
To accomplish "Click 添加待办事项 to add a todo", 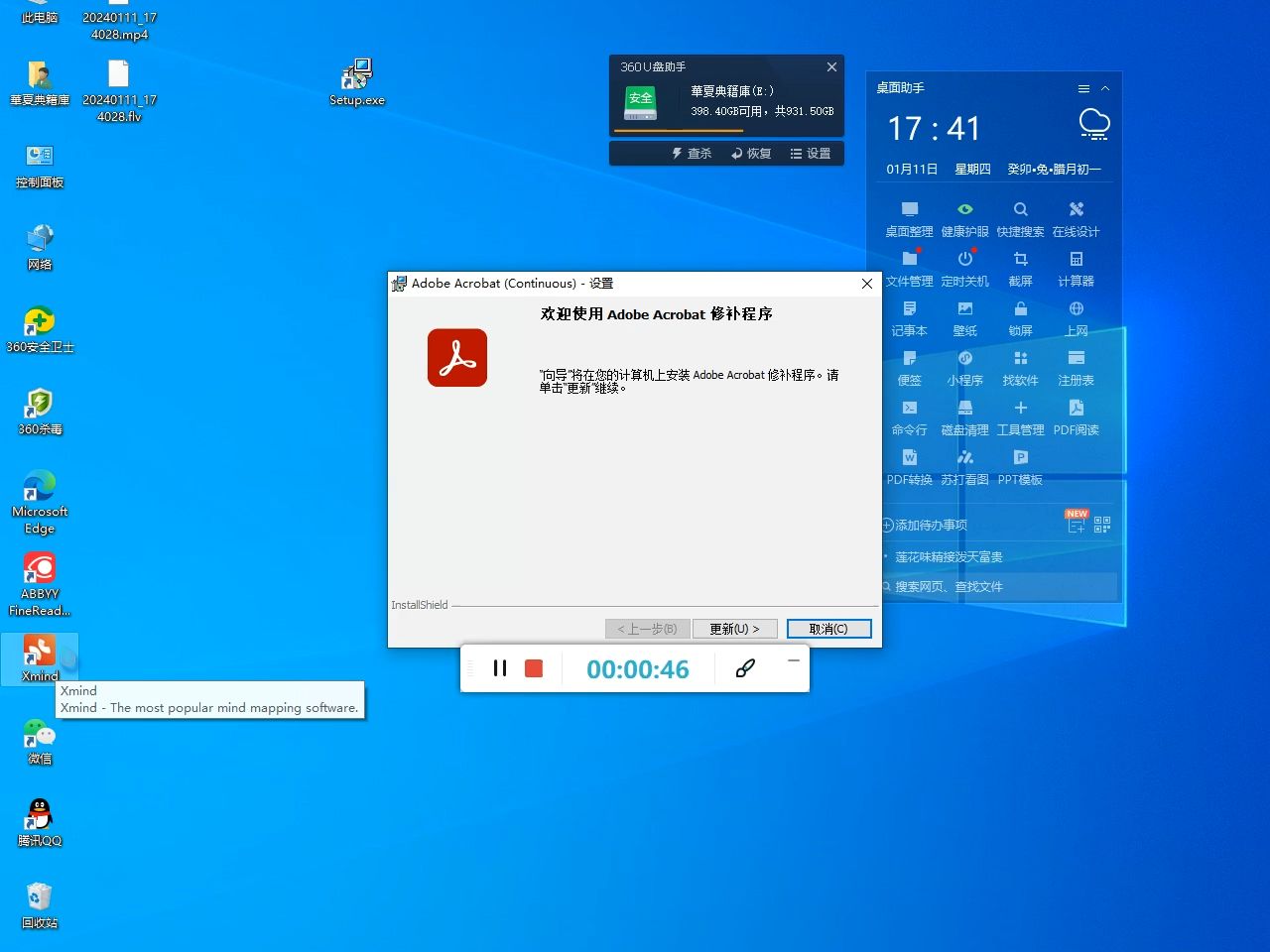I will [x=925, y=525].
